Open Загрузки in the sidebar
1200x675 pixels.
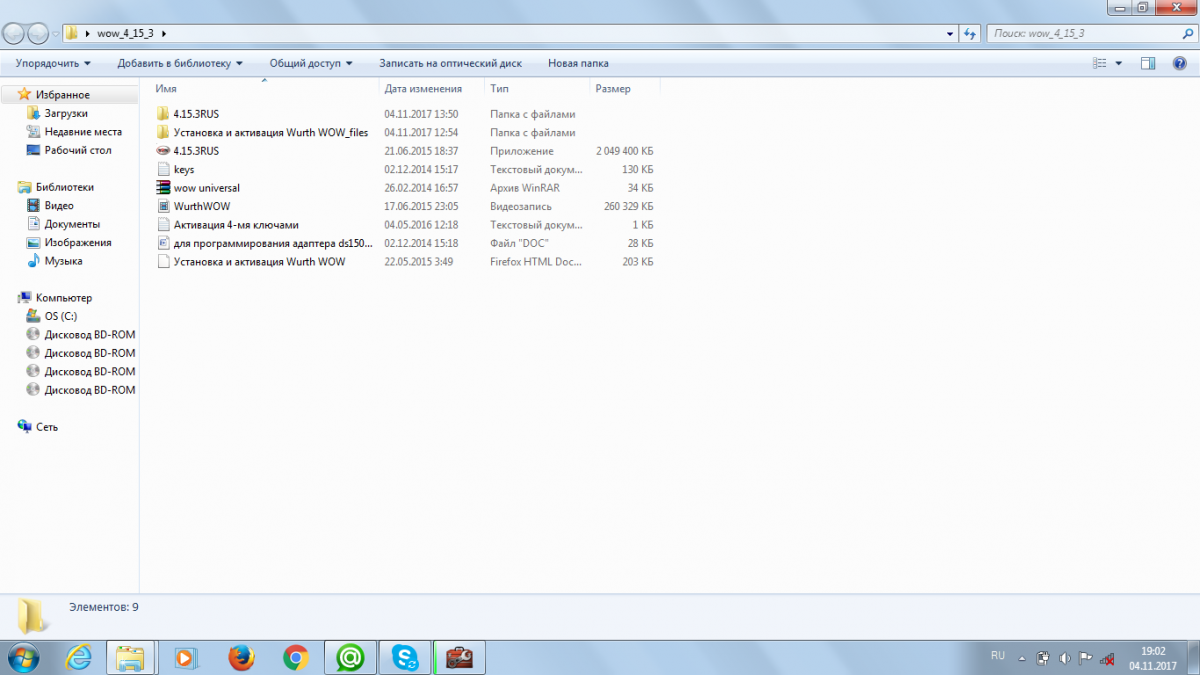point(66,113)
